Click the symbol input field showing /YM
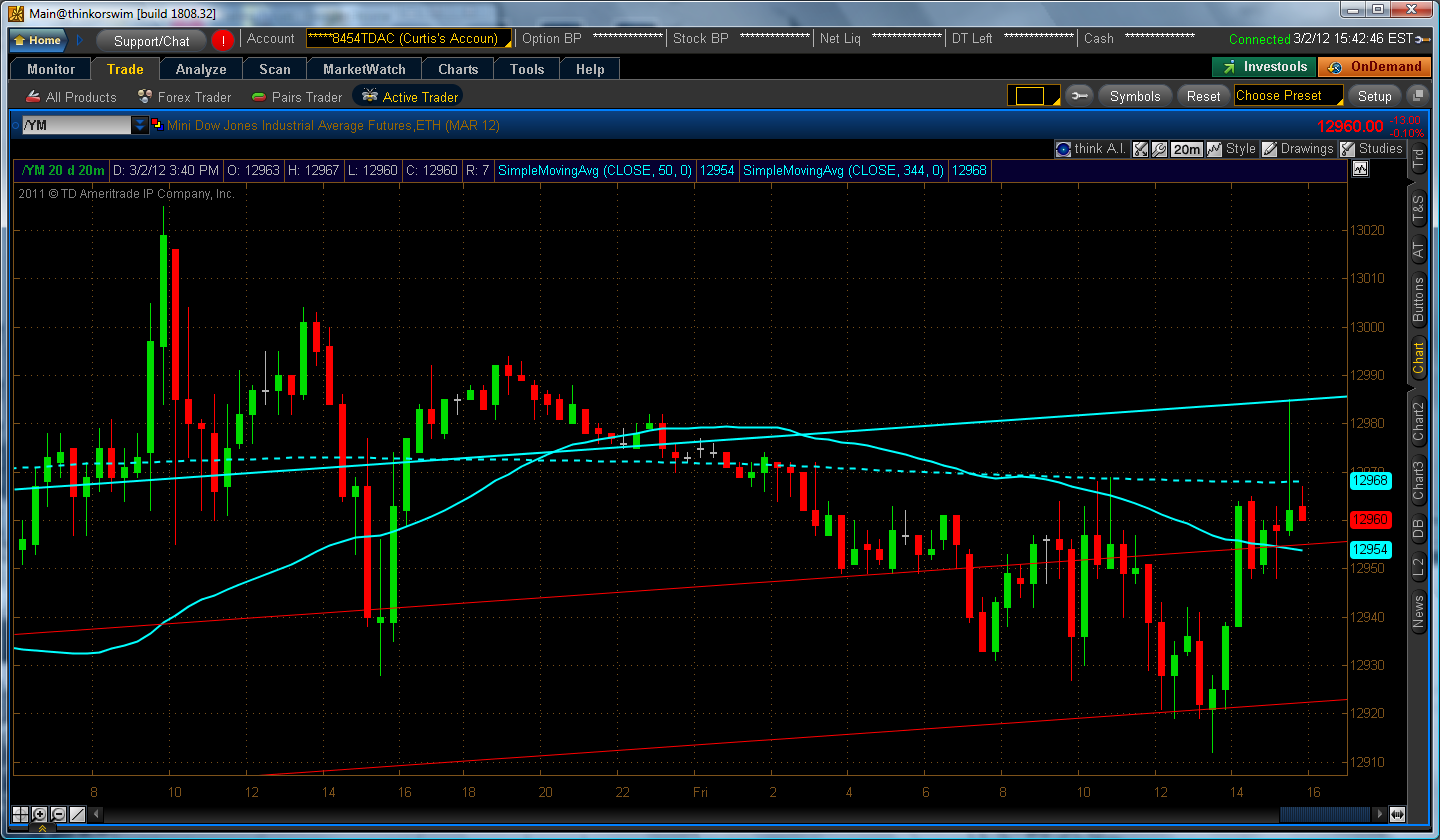1440x840 pixels. coord(77,125)
